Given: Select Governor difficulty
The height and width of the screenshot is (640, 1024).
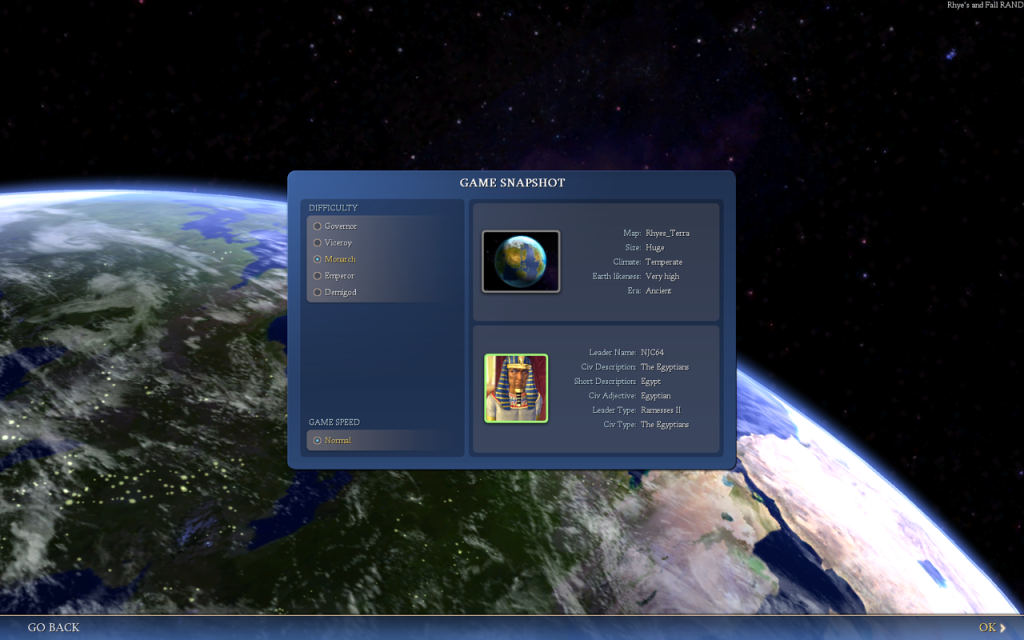Looking at the screenshot, I should point(335,226).
